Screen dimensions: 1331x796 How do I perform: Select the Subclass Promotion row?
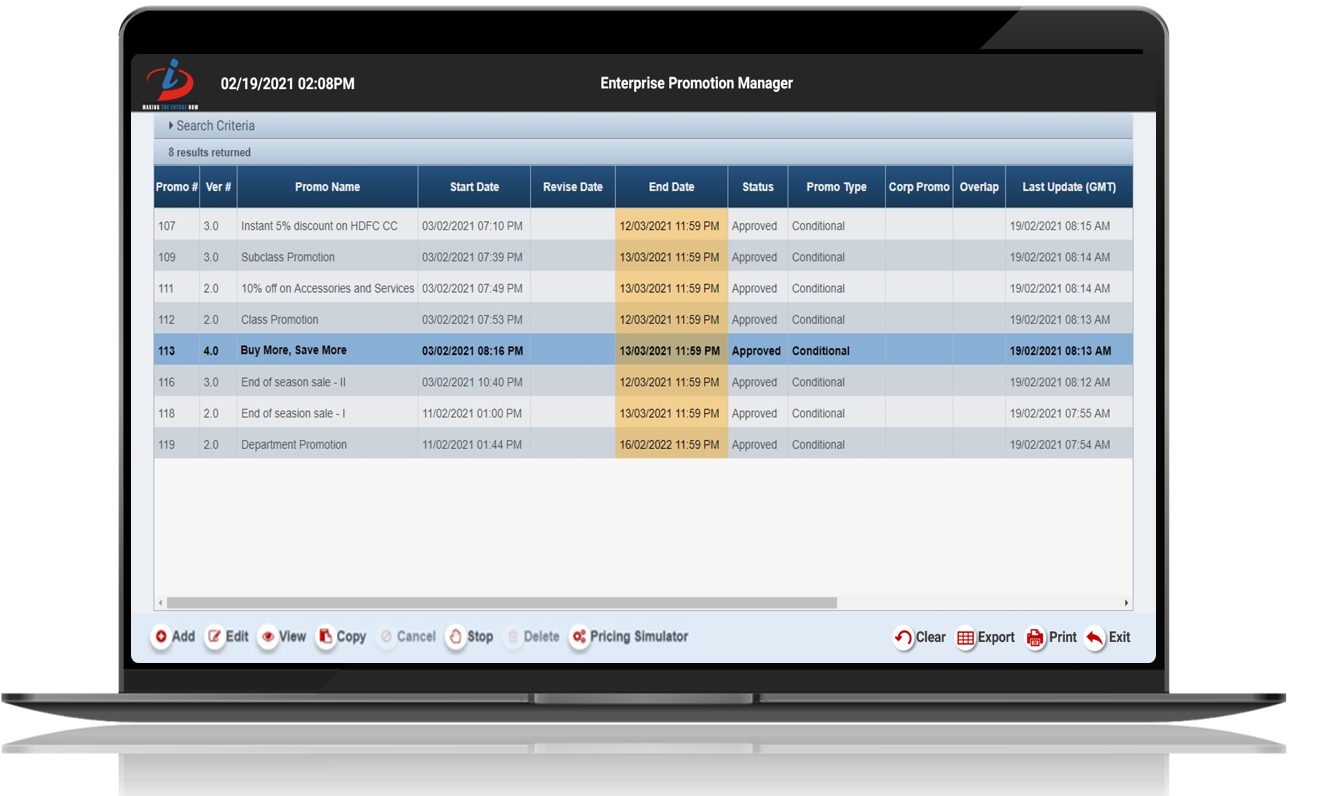288,257
